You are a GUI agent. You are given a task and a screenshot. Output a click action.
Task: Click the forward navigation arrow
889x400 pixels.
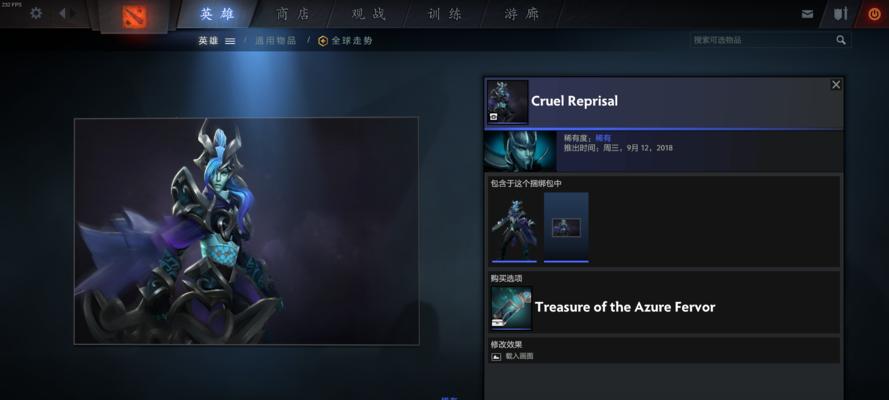click(x=74, y=13)
